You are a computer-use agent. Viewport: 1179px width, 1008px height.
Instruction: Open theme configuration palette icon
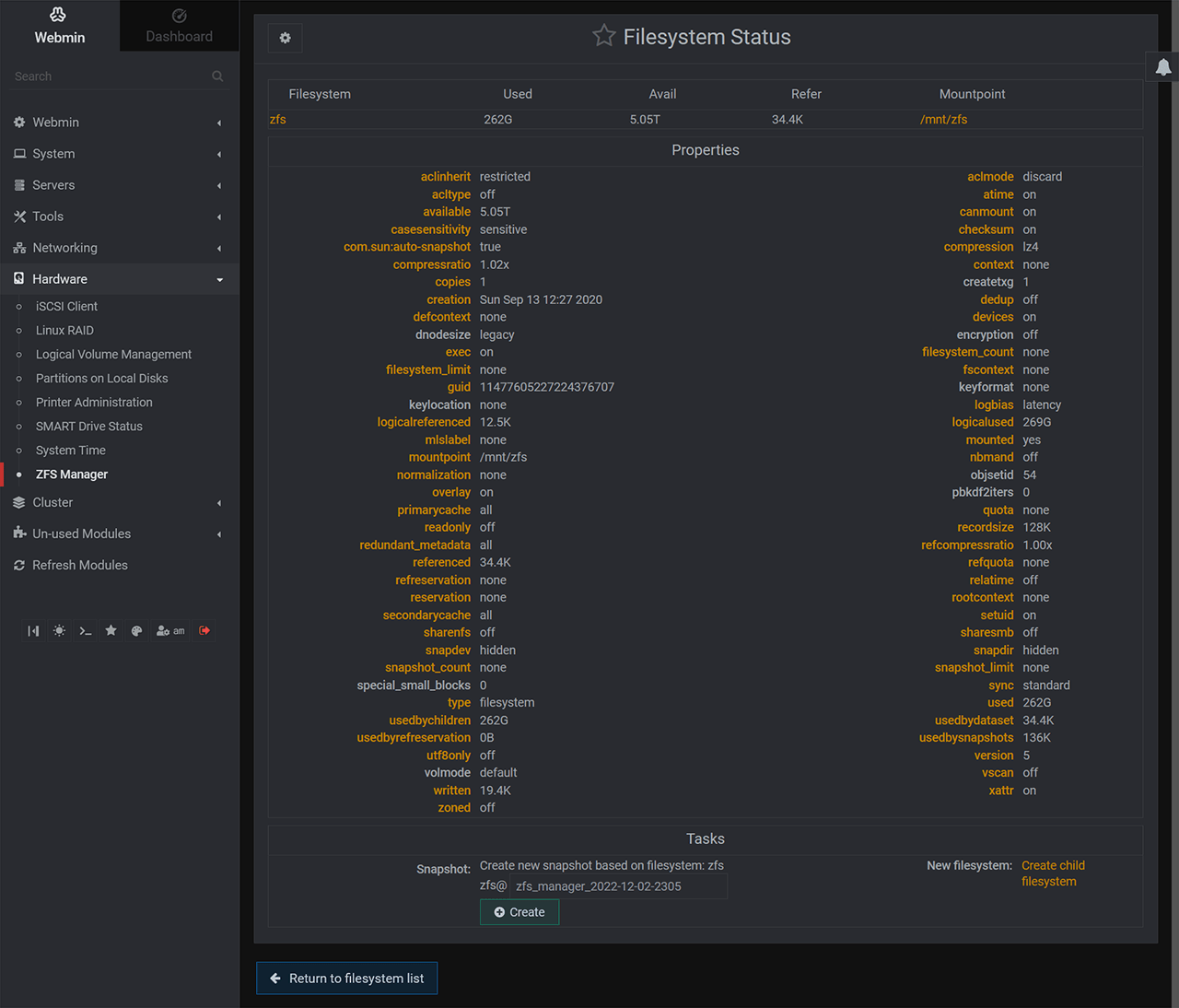136,631
